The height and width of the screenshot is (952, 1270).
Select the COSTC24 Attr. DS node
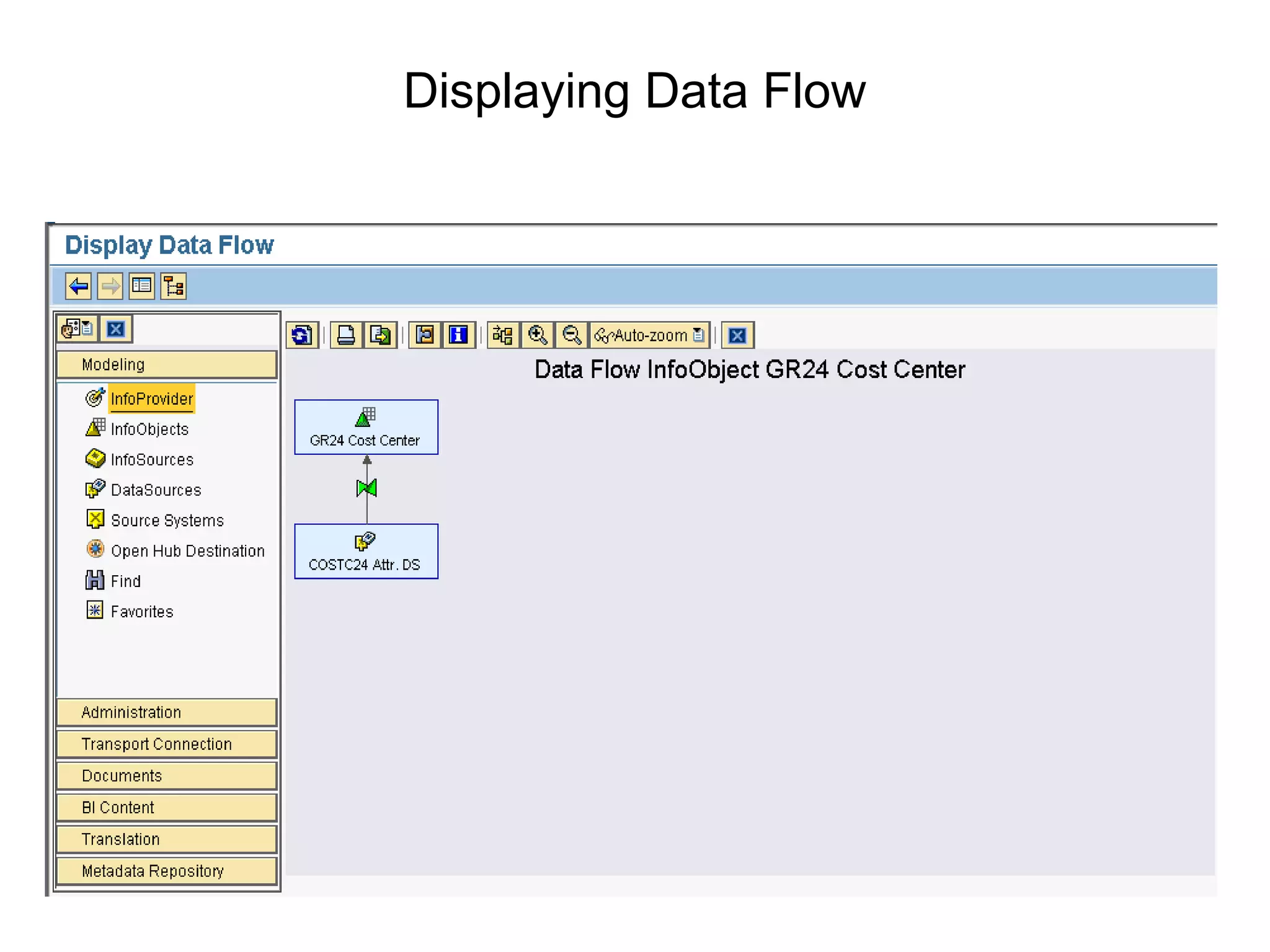(x=366, y=551)
